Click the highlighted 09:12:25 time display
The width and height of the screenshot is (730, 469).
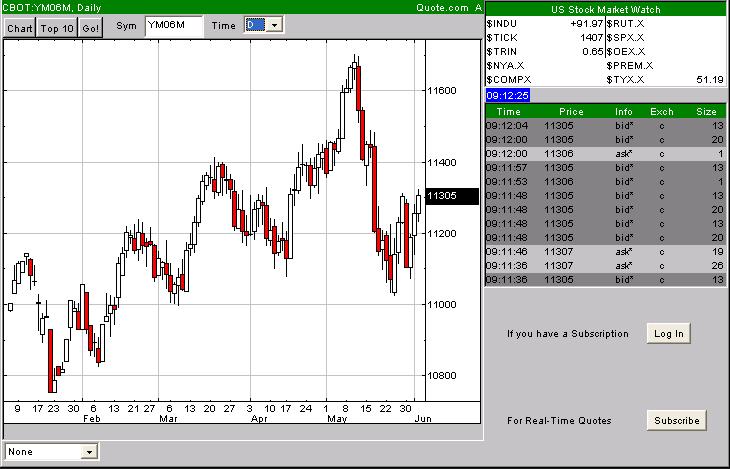tap(508, 95)
